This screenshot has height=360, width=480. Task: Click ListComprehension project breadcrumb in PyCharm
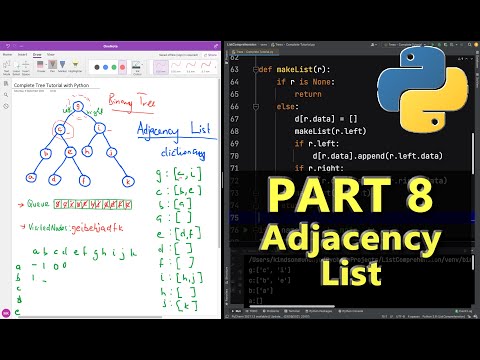tap(242, 44)
